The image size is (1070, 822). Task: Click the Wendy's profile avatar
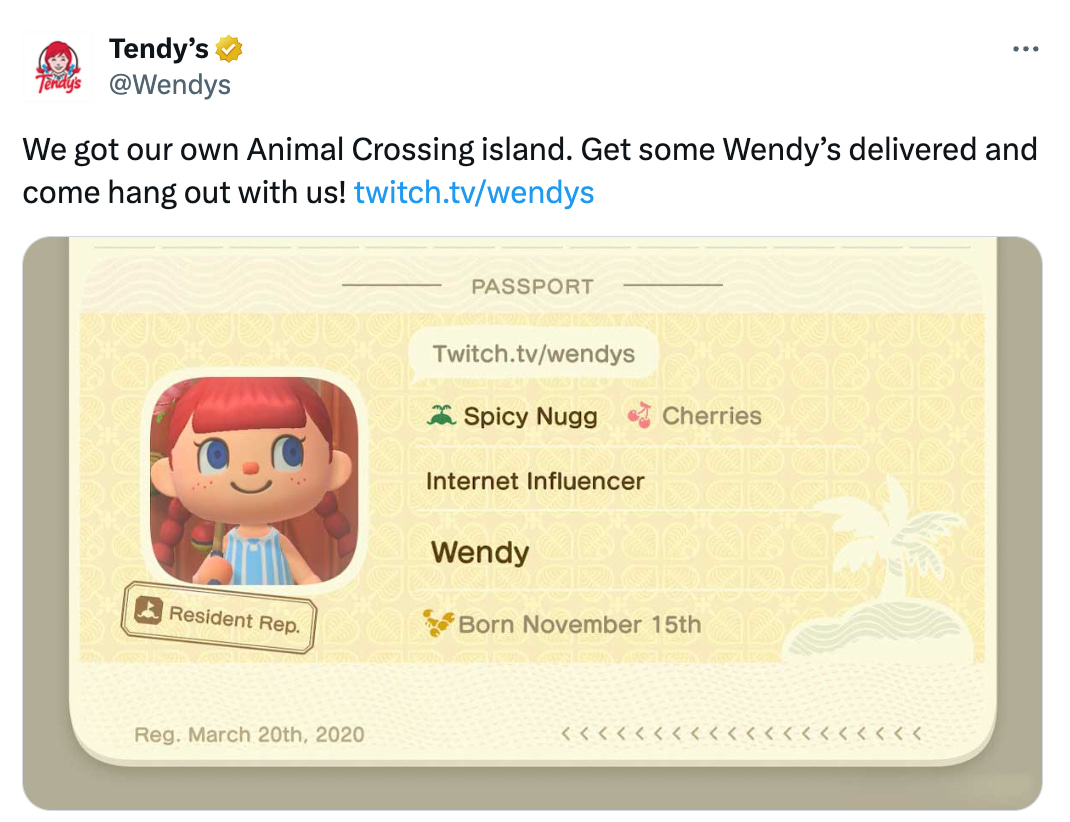tap(57, 66)
